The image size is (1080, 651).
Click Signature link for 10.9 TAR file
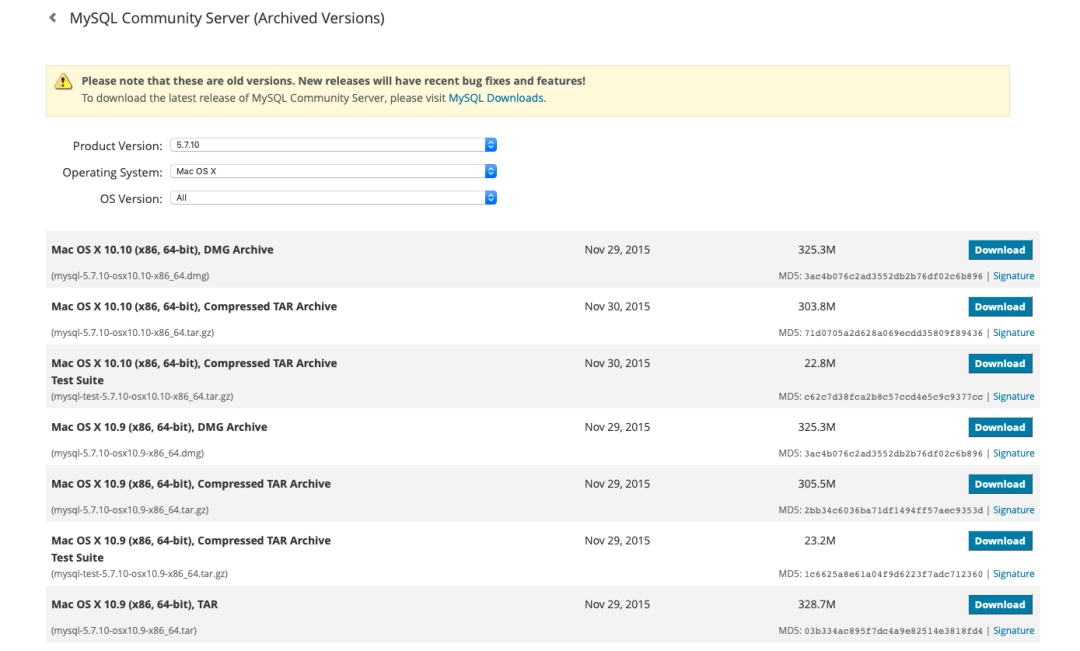coord(1013,631)
